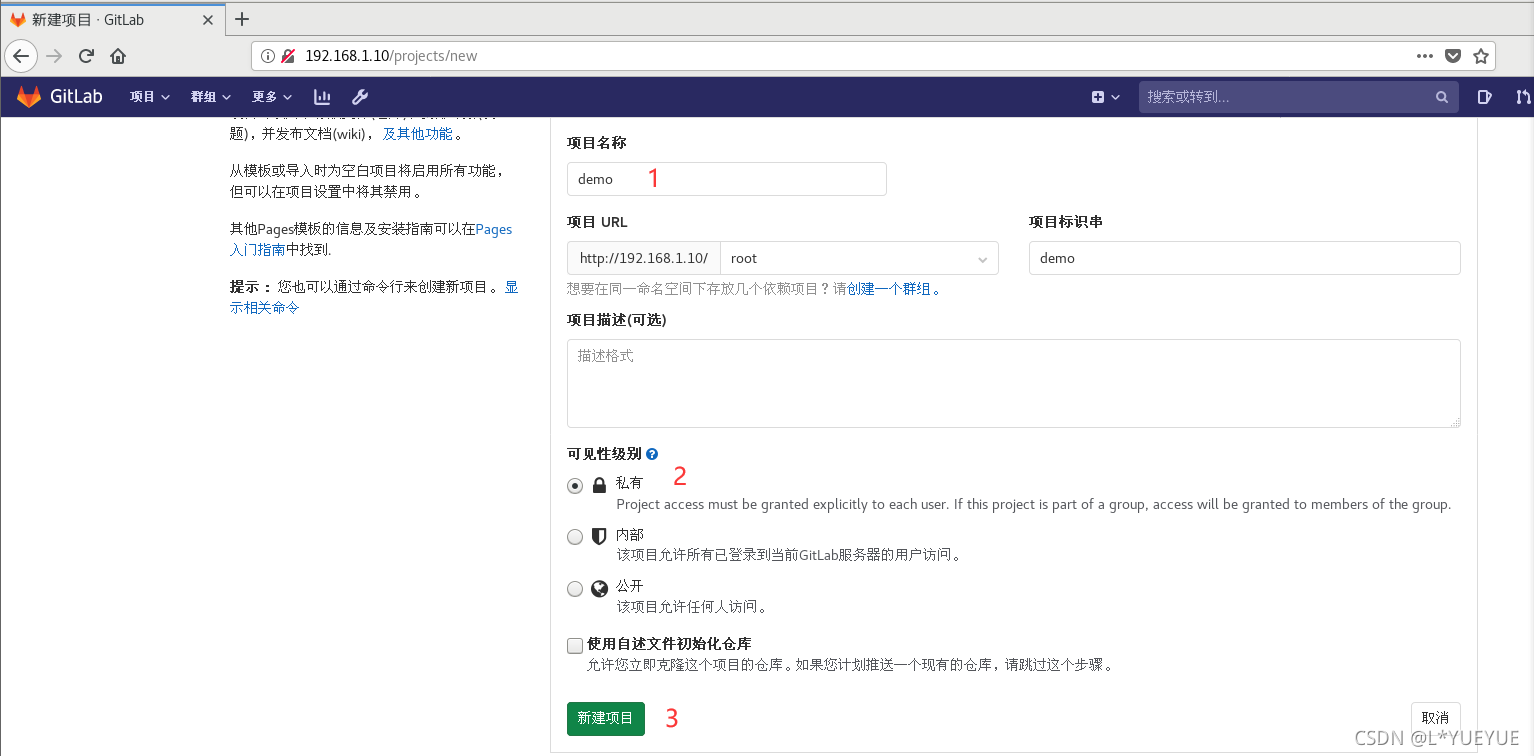Click the 可见性级别 label text
Screen dimensions: 1534x756
pos(604,454)
